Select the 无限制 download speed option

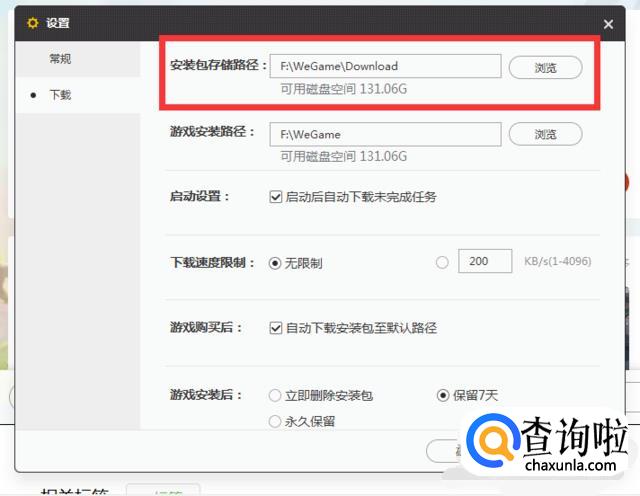tap(275, 263)
